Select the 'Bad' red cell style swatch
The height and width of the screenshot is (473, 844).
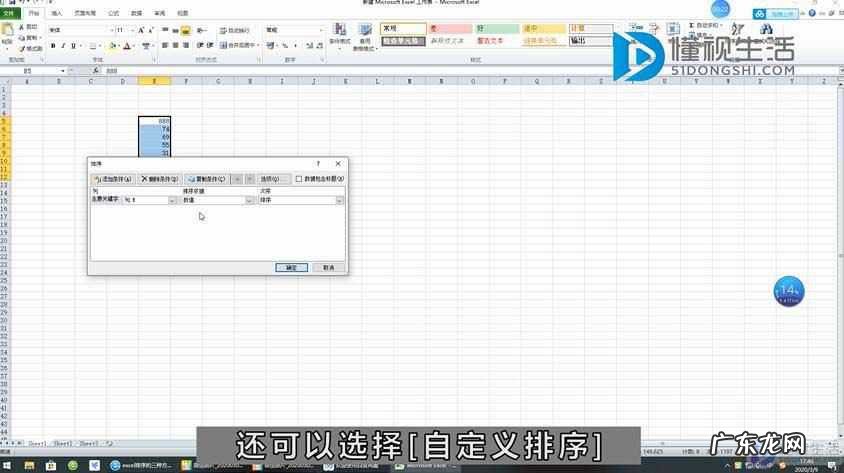coord(451,29)
